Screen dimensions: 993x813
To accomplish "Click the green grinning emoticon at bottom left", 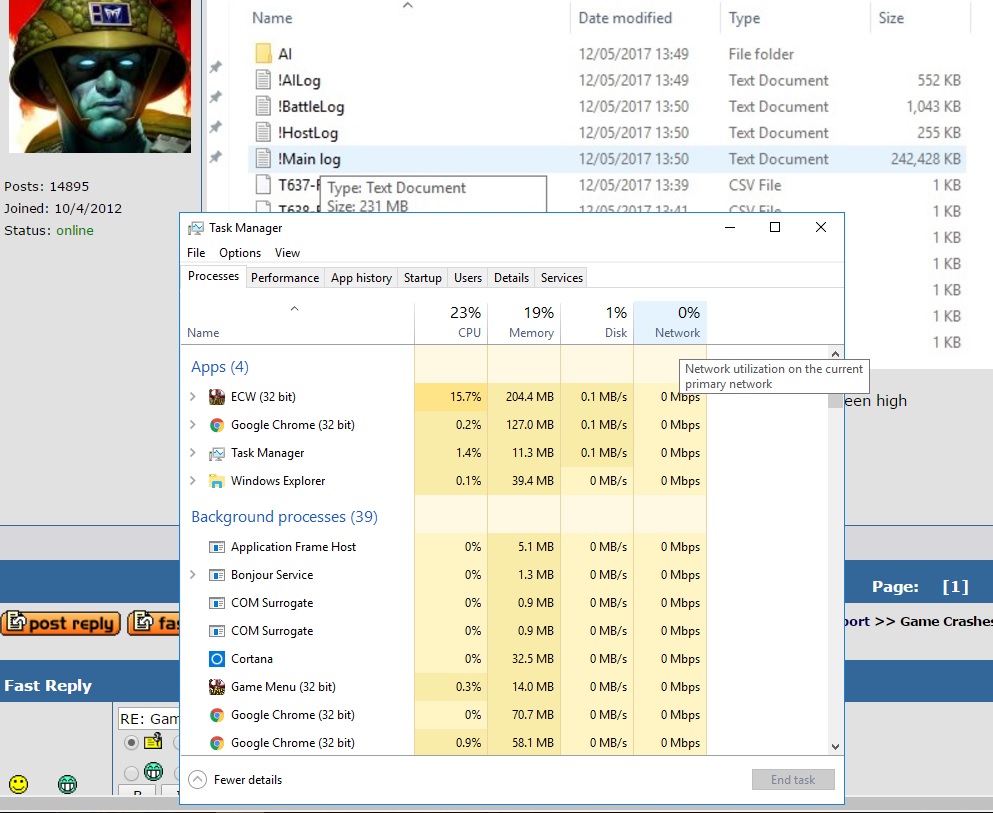I will click(x=67, y=784).
